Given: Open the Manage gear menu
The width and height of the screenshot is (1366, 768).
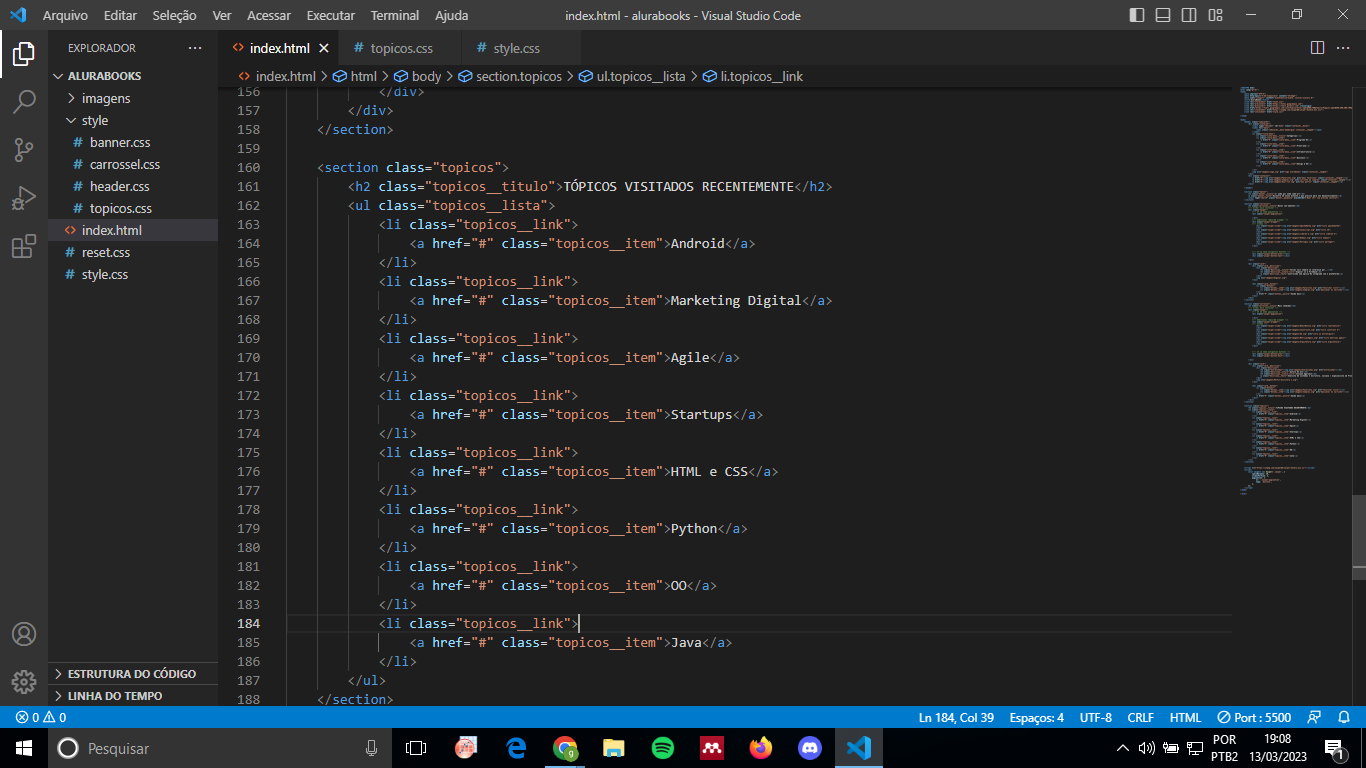Looking at the screenshot, I should coord(24,682).
